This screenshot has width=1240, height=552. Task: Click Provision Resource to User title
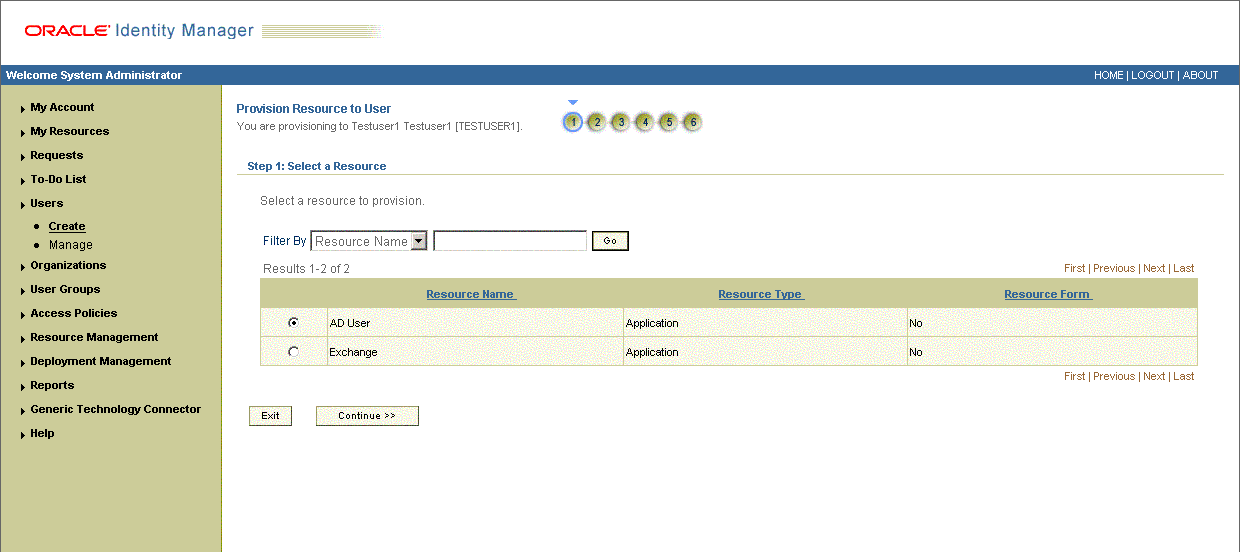click(x=314, y=109)
